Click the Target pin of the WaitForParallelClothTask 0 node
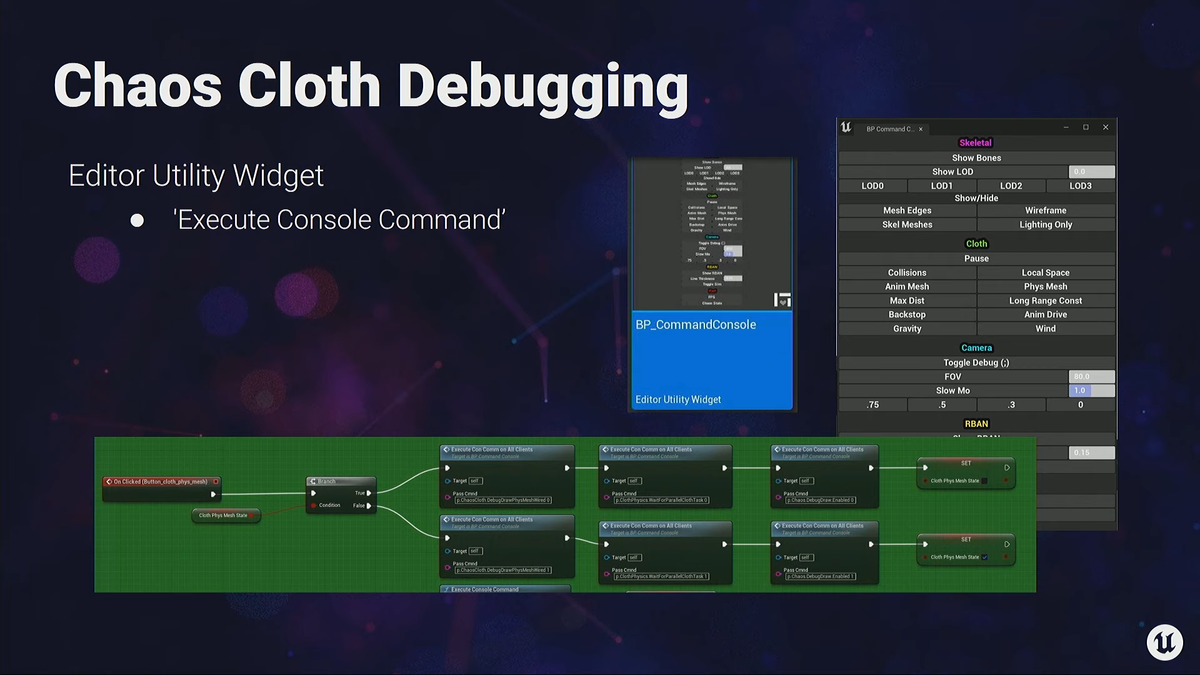The width and height of the screenshot is (1200, 675). point(606,481)
